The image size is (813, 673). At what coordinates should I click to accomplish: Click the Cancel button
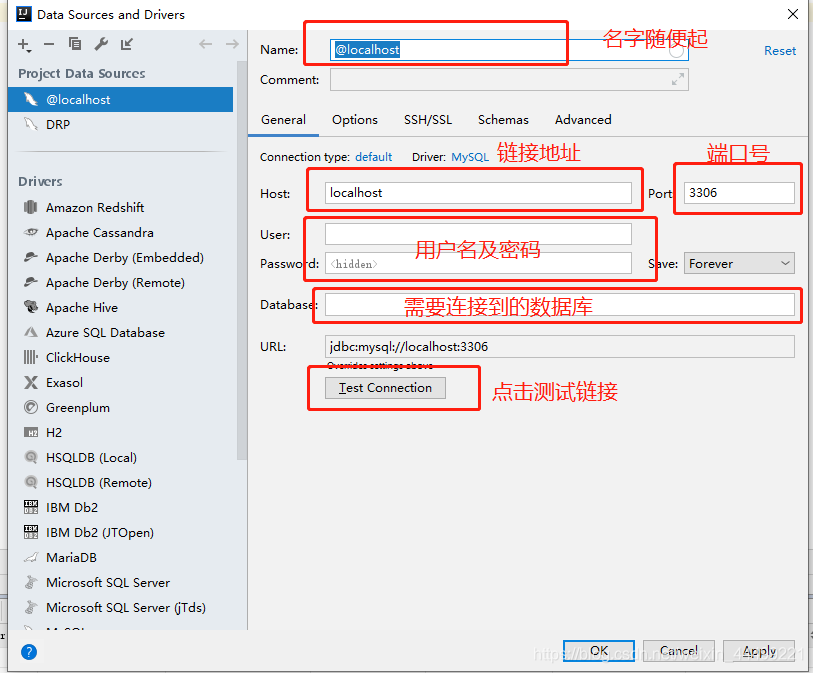(x=678, y=651)
